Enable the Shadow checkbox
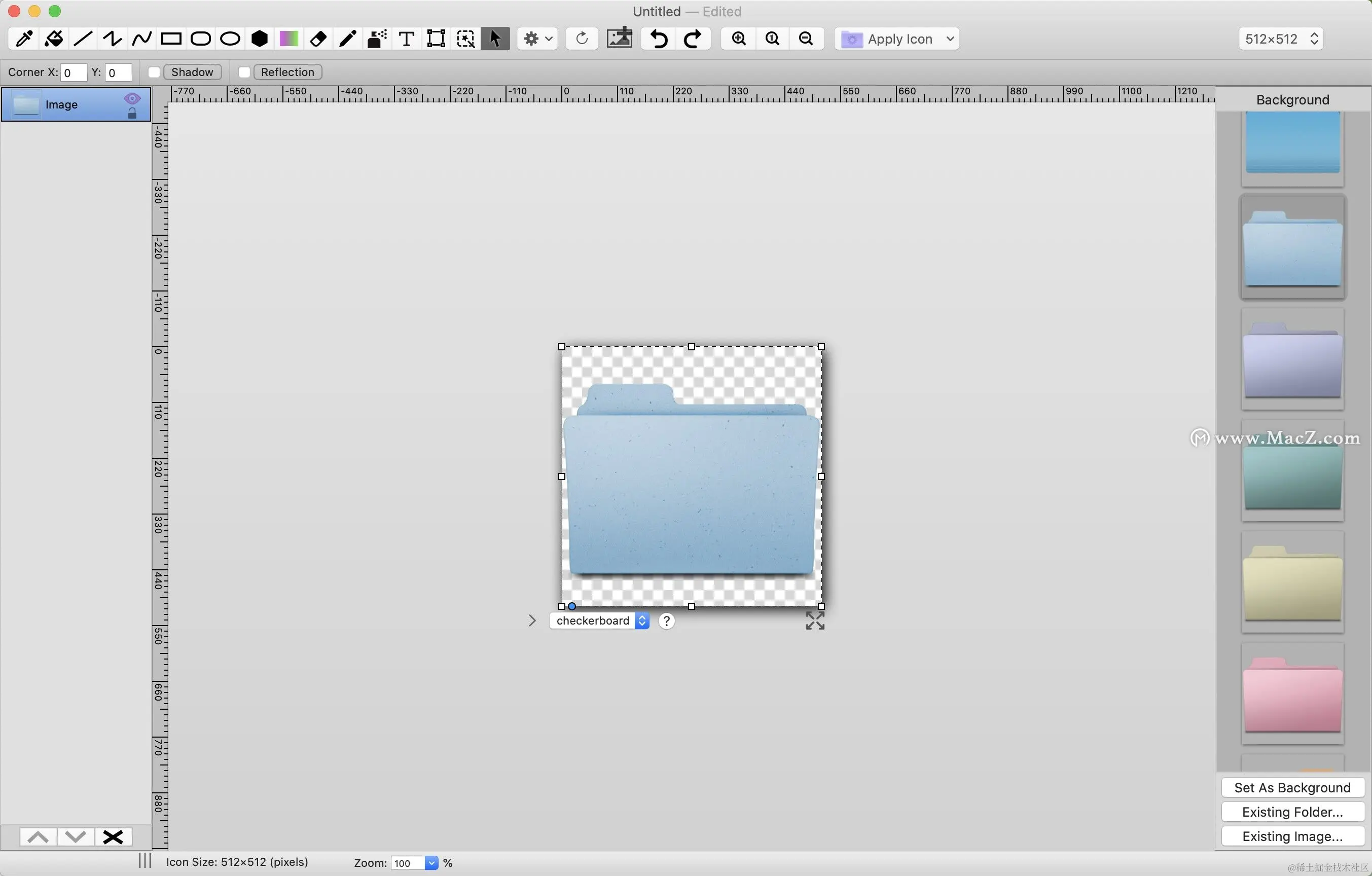 pos(154,72)
